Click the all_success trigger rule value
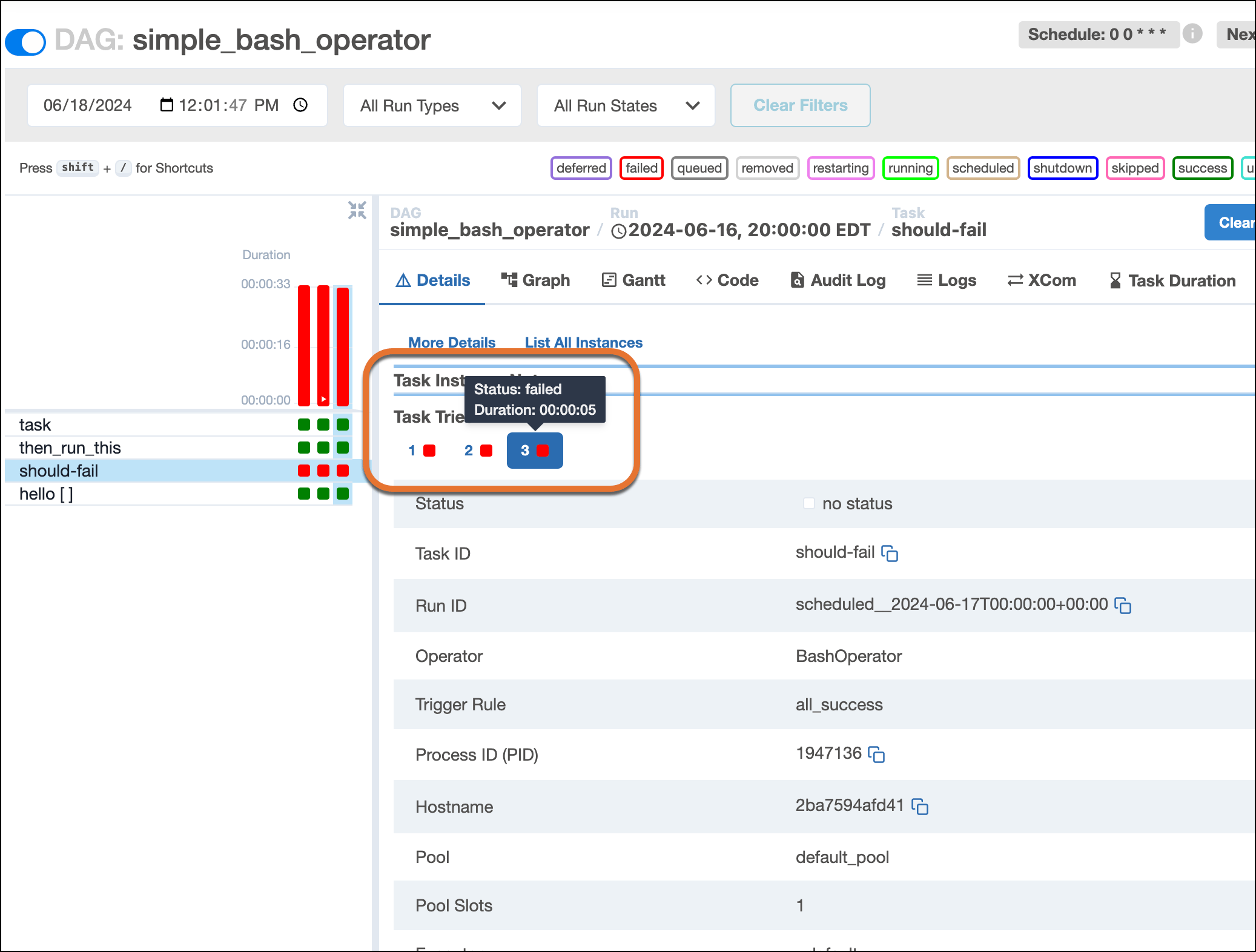The height and width of the screenshot is (952, 1256). (x=839, y=704)
